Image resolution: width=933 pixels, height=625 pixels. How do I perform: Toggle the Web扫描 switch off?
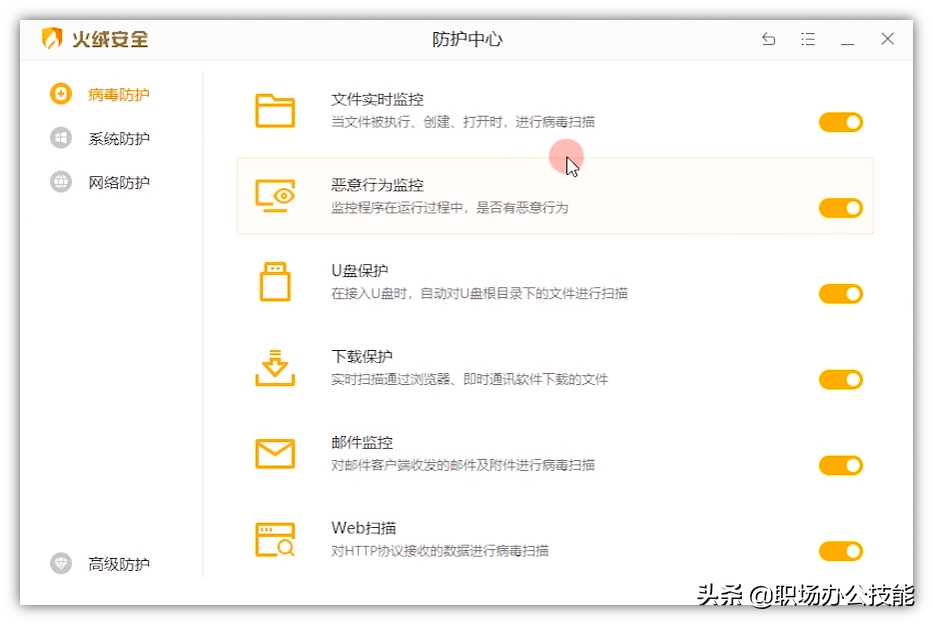840,551
